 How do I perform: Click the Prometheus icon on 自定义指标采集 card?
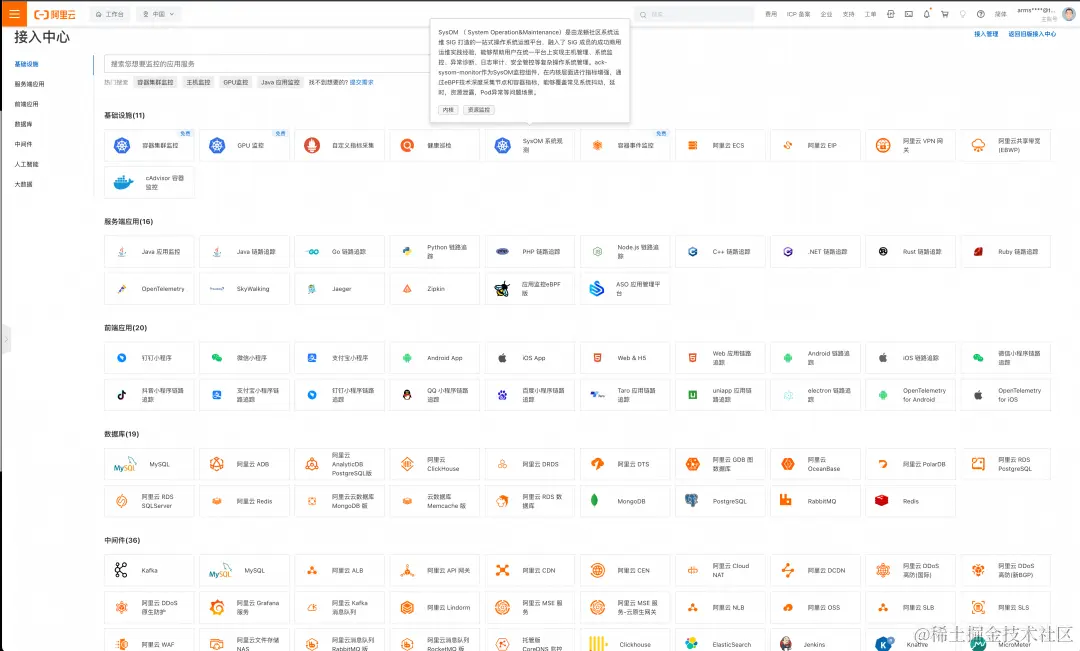click(x=312, y=145)
